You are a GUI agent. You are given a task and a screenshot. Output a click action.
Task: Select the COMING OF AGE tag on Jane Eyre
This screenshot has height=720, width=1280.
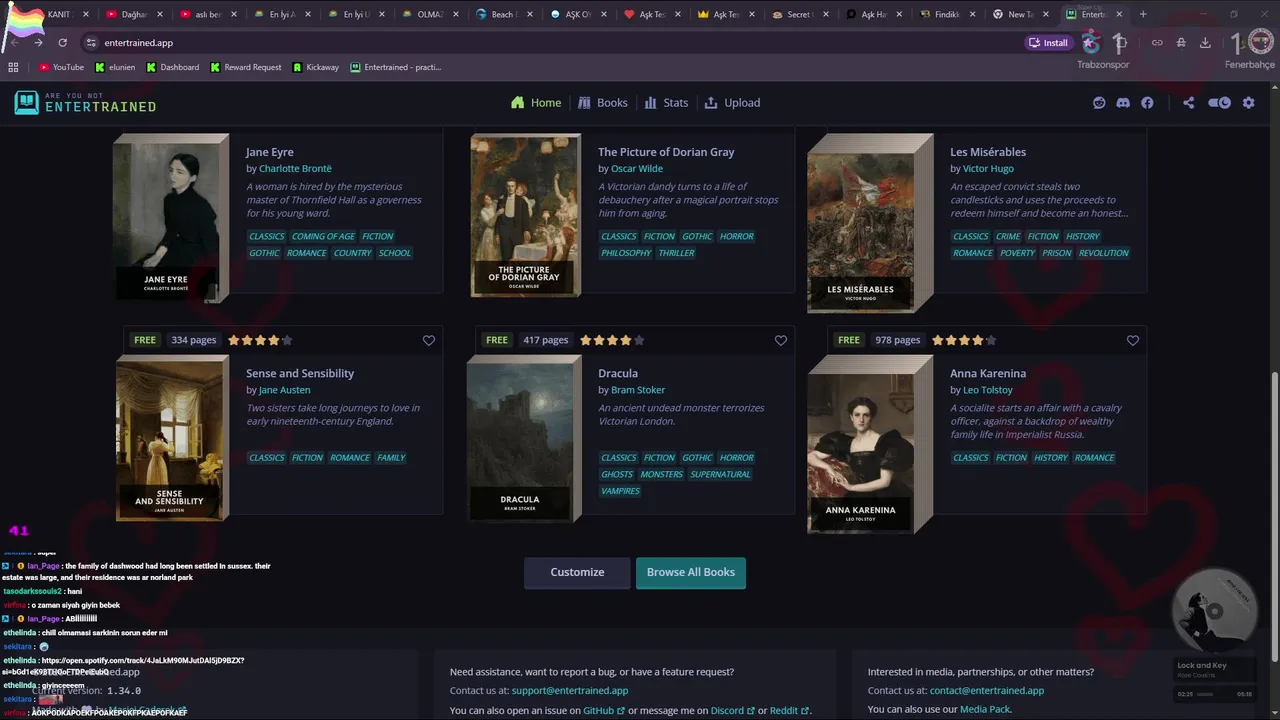click(323, 237)
